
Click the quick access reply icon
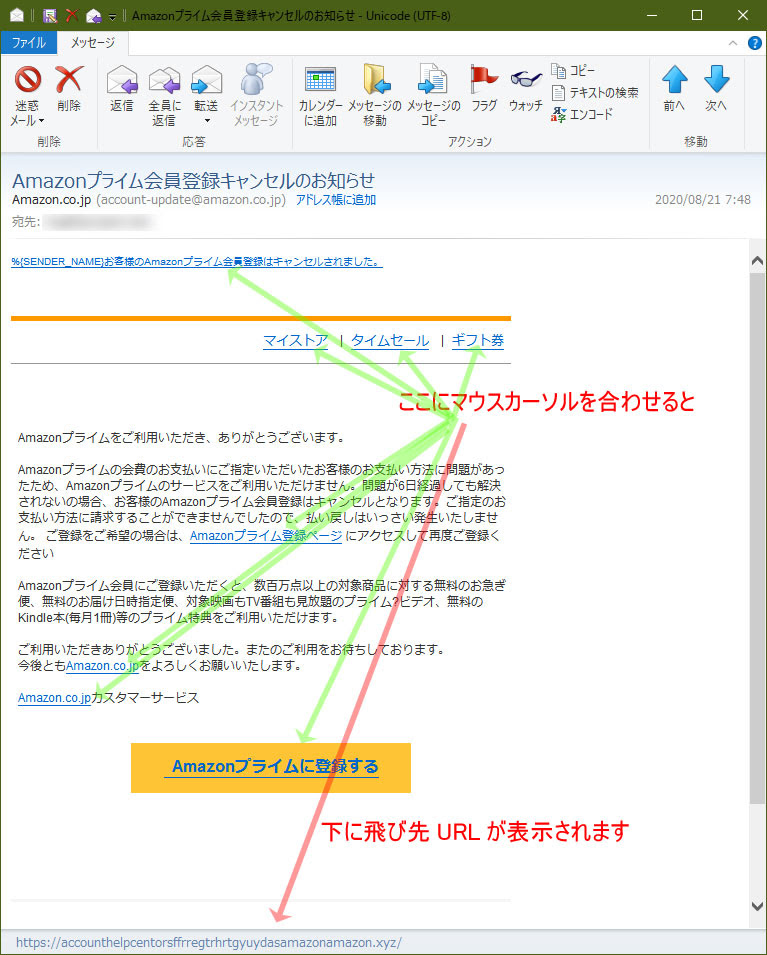pos(93,15)
